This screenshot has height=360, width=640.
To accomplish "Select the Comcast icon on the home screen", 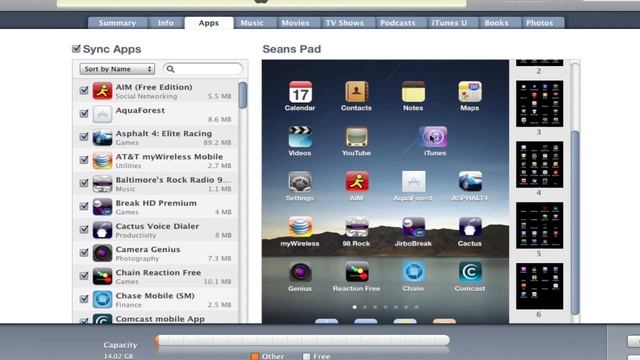I will (x=470, y=272).
